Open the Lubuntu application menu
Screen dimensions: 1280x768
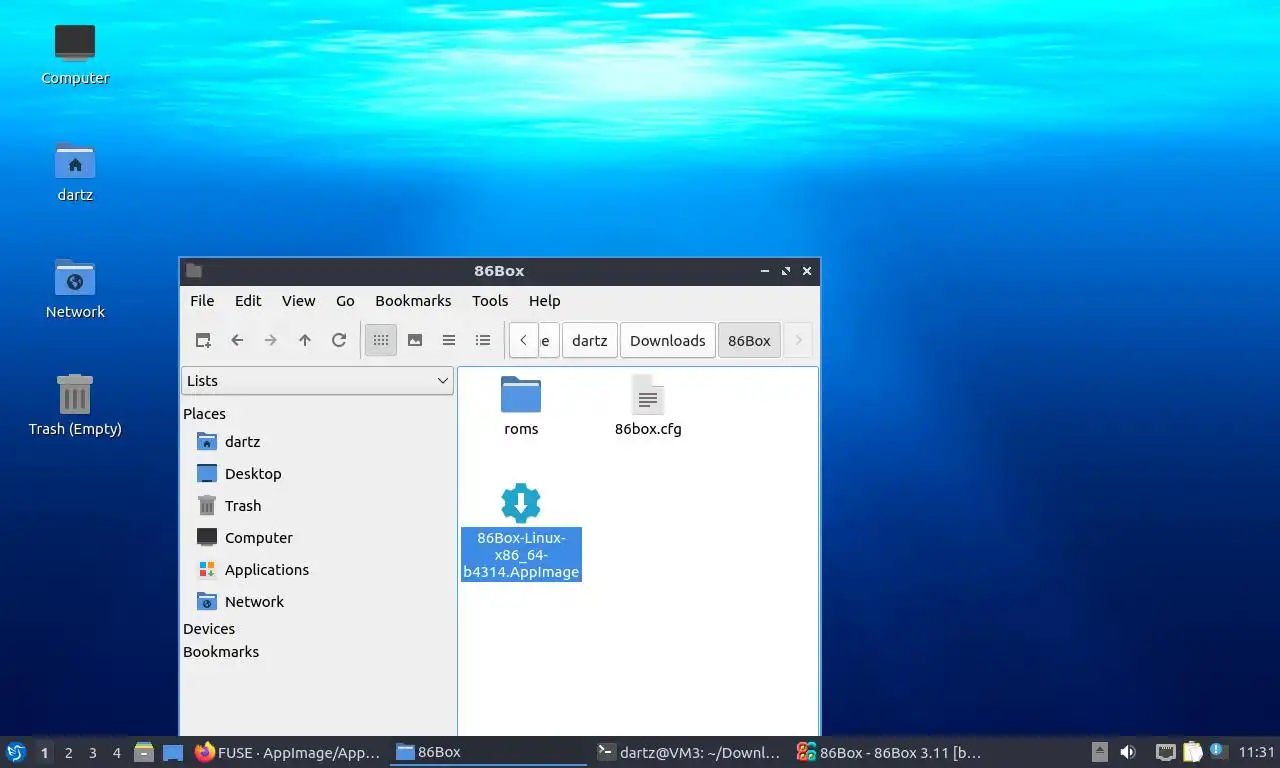(x=16, y=752)
